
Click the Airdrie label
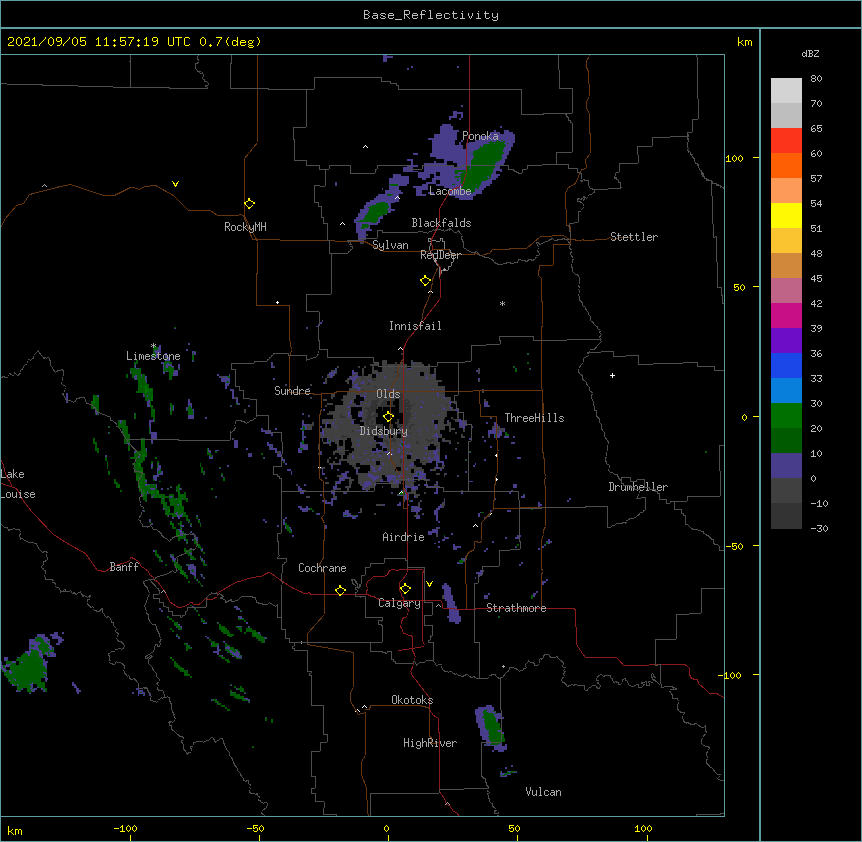point(404,537)
